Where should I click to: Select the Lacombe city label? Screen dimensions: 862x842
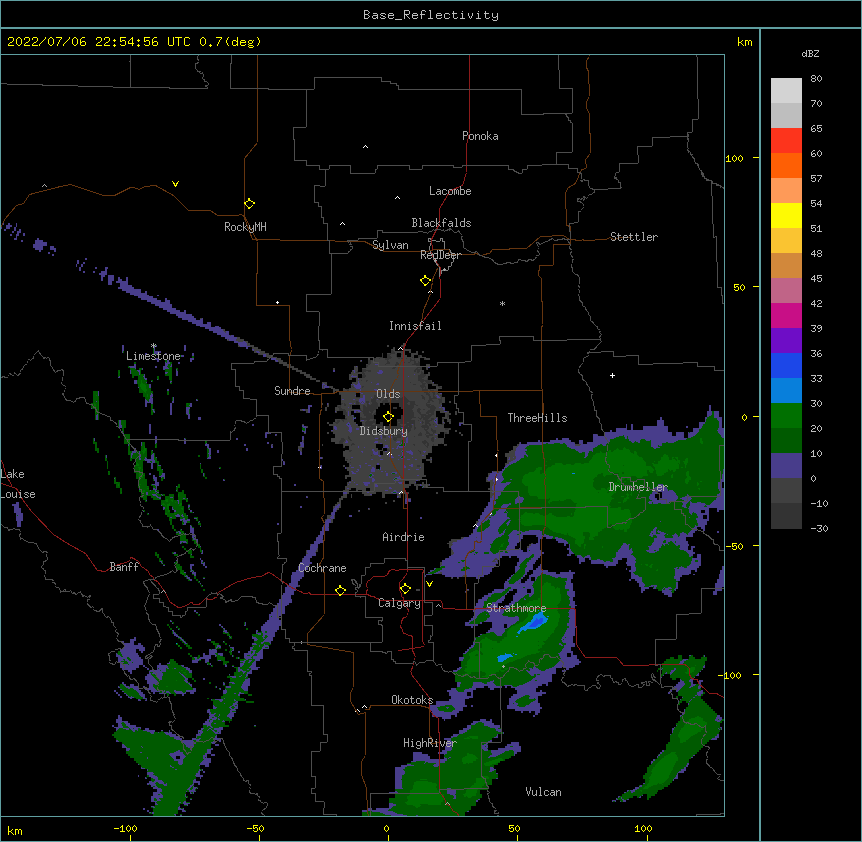pyautogui.click(x=450, y=191)
